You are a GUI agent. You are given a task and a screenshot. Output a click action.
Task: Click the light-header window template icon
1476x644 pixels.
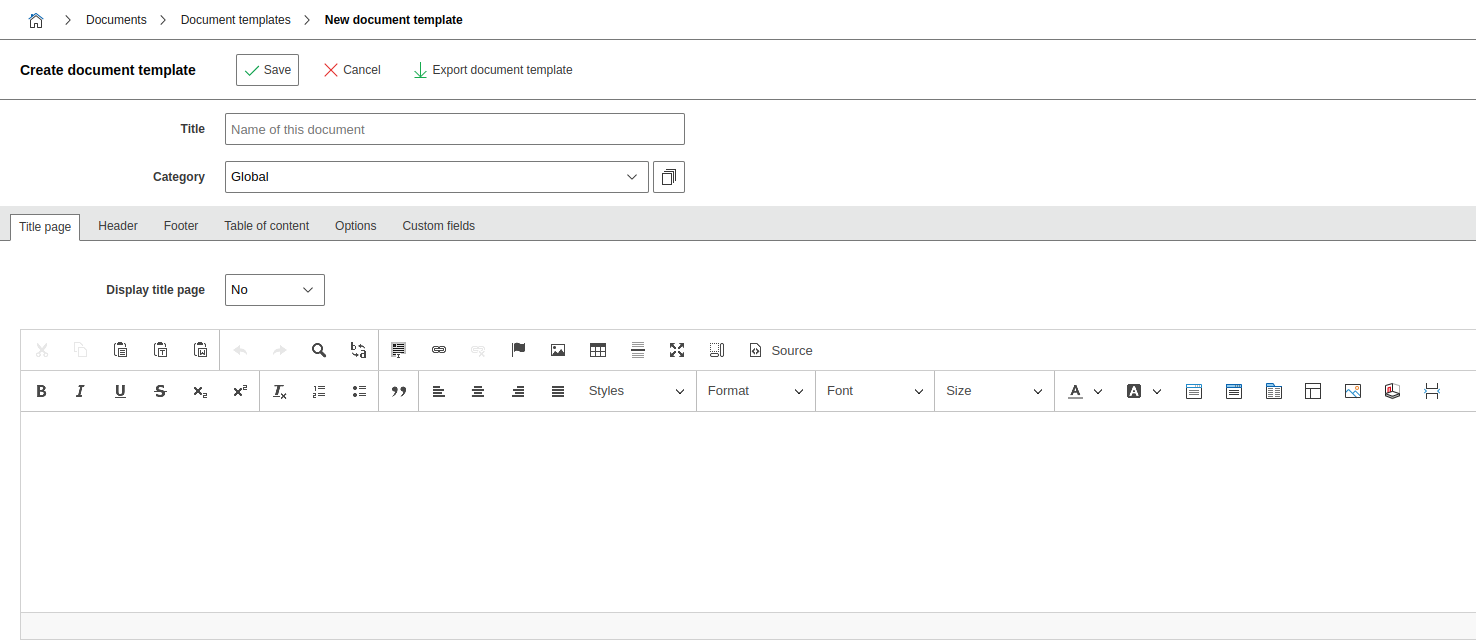pyautogui.click(x=1194, y=391)
